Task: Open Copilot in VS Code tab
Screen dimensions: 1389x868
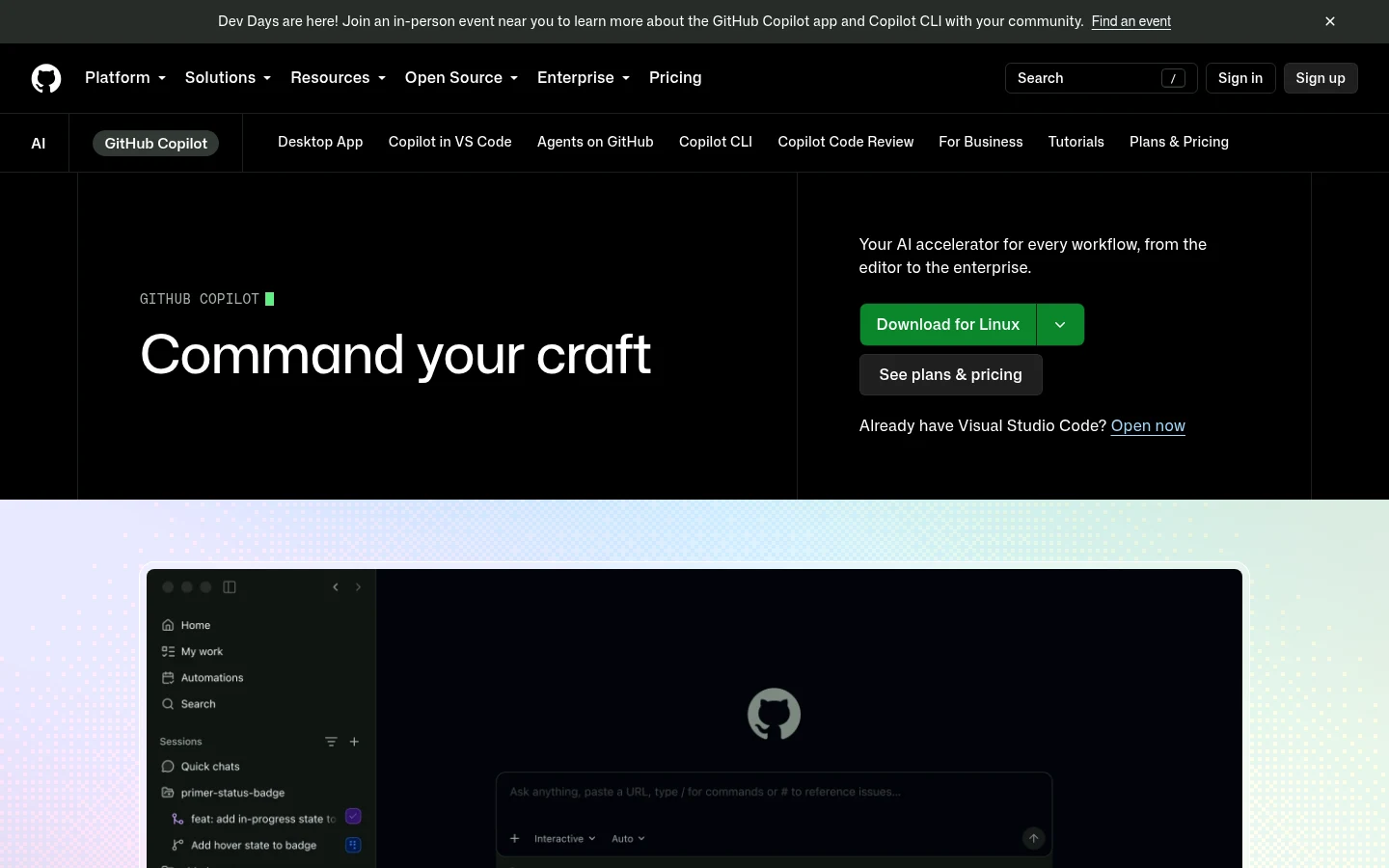Action: 450,142
